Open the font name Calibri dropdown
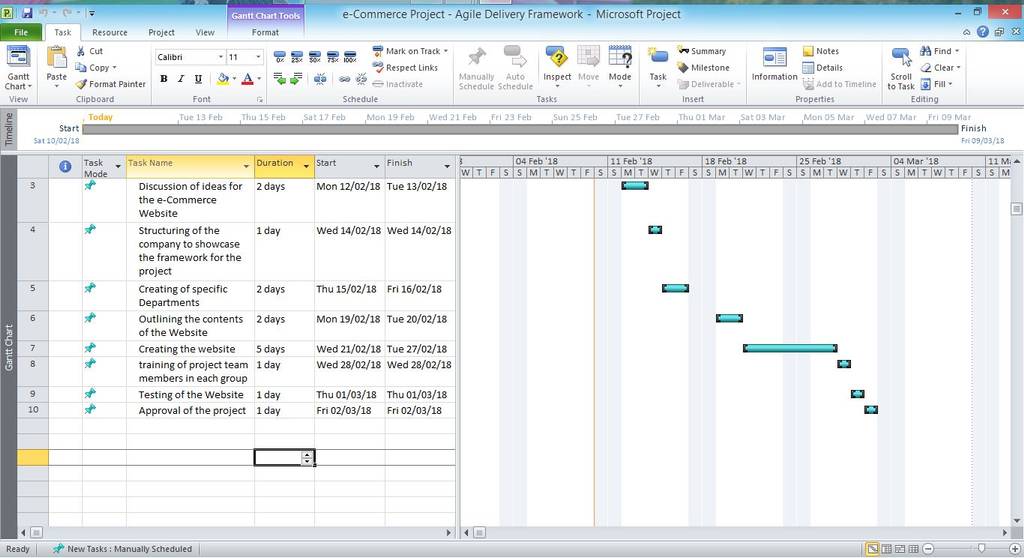 221,57
